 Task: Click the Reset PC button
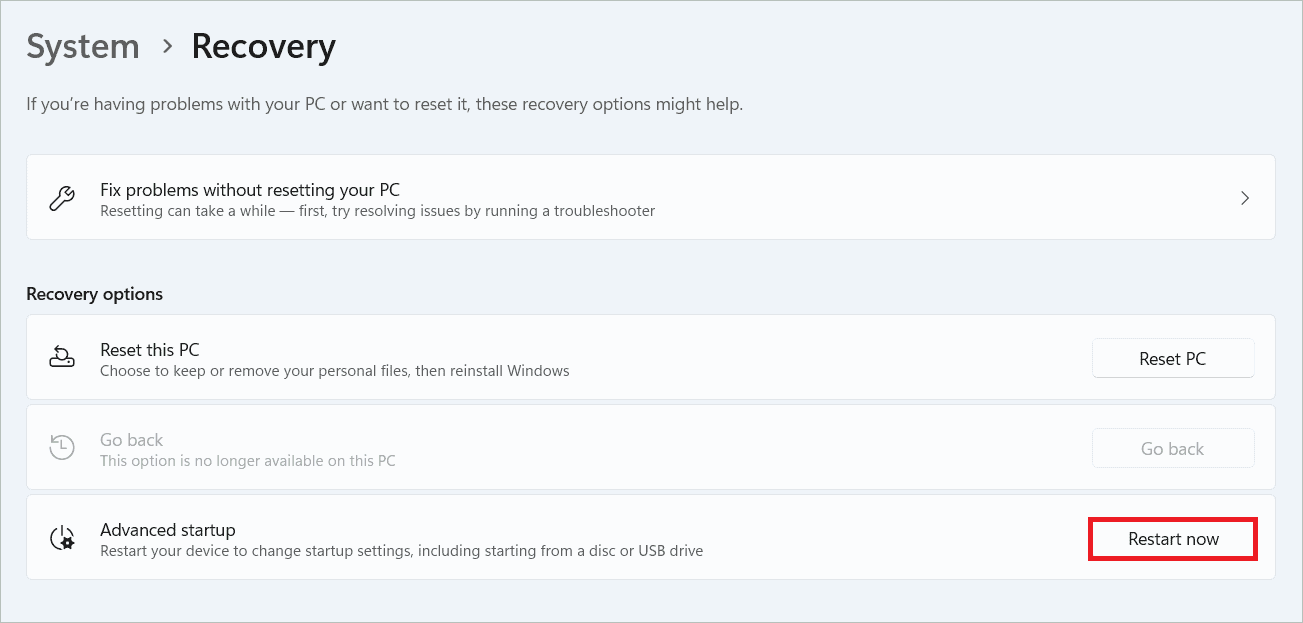(1173, 359)
